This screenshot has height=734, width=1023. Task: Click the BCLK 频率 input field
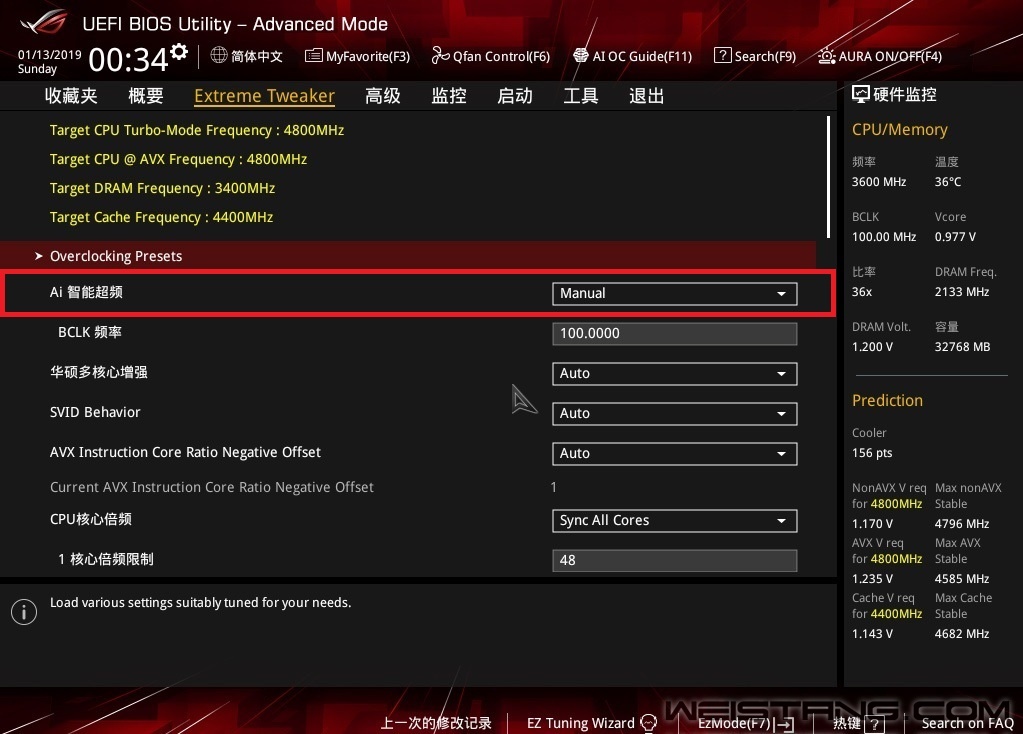pyautogui.click(x=675, y=333)
